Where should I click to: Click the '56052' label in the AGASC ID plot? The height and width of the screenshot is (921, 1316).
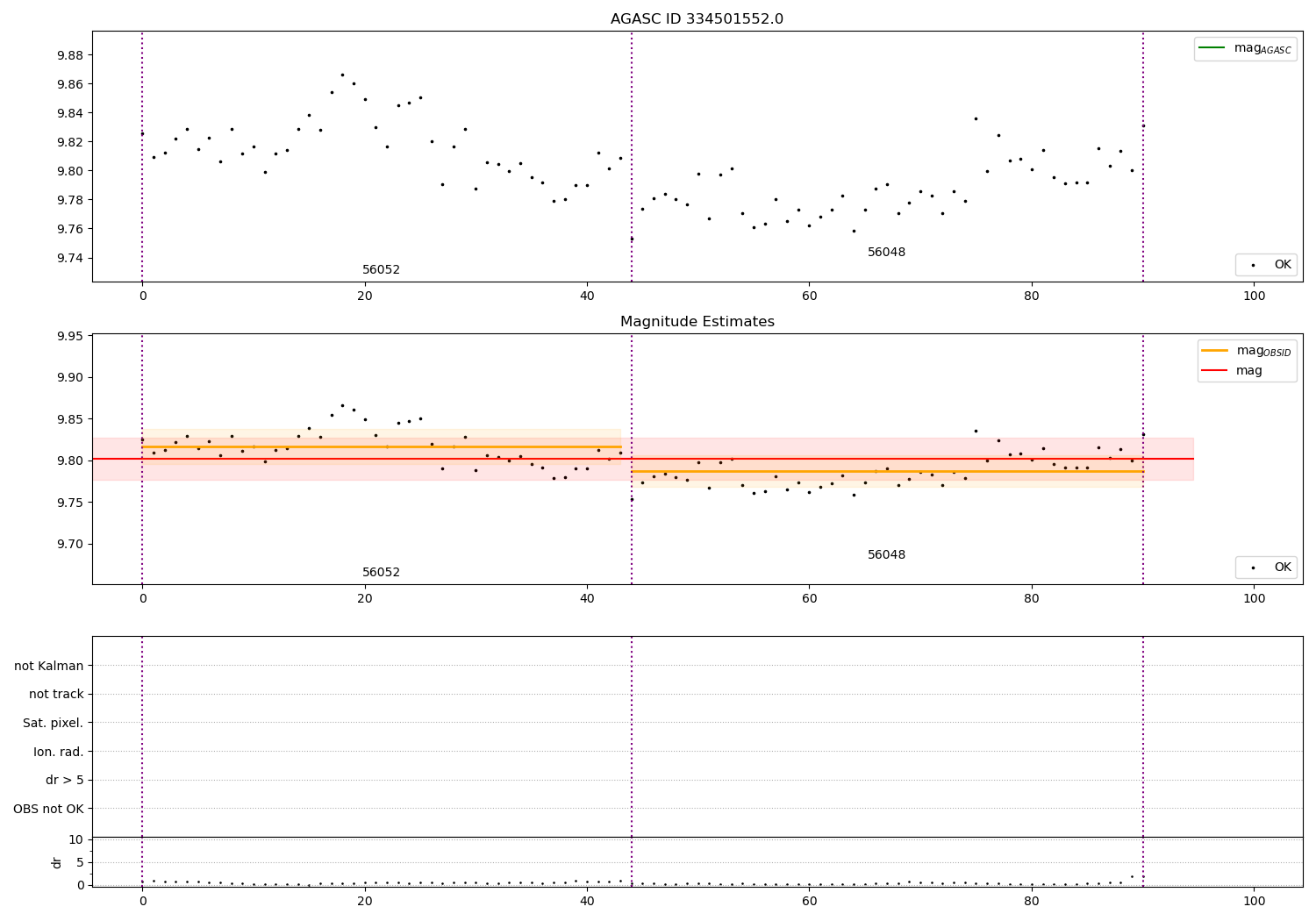(x=381, y=270)
